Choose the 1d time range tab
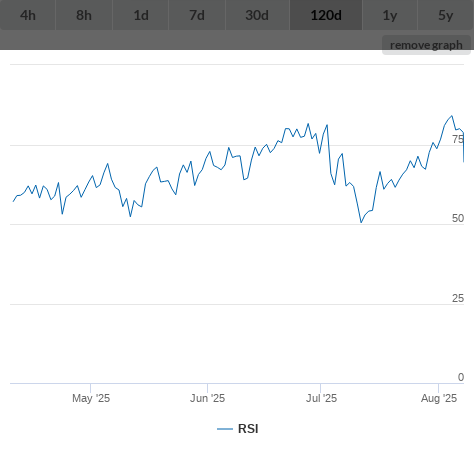Viewport: 474px width, 455px height. [x=141, y=15]
